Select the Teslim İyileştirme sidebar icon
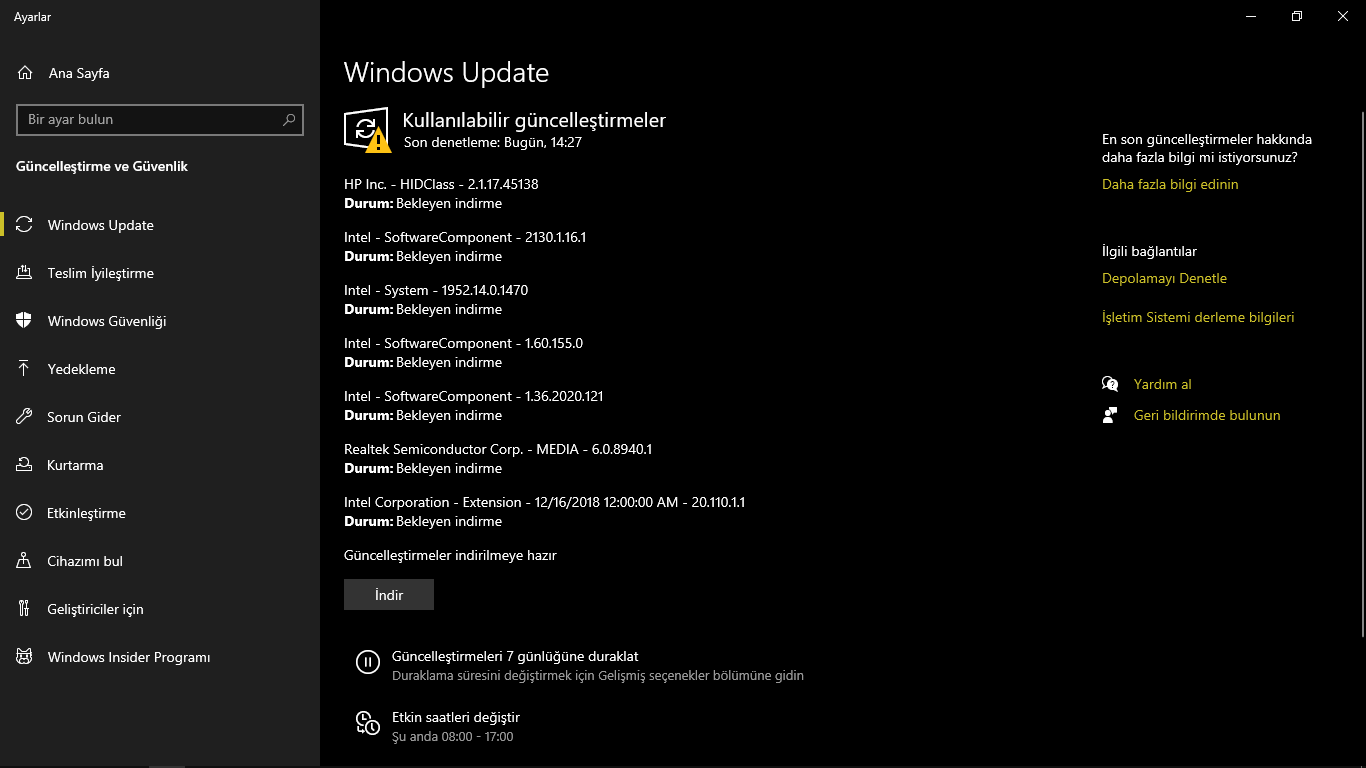 (25, 273)
